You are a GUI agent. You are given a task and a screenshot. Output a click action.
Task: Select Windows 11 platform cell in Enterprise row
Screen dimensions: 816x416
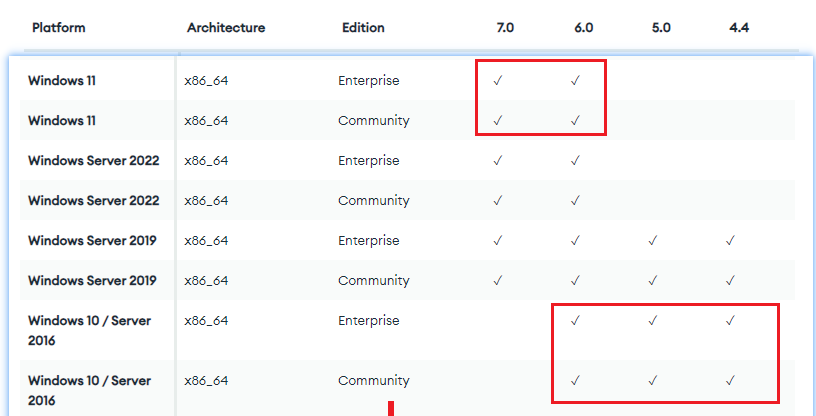[x=62, y=81]
